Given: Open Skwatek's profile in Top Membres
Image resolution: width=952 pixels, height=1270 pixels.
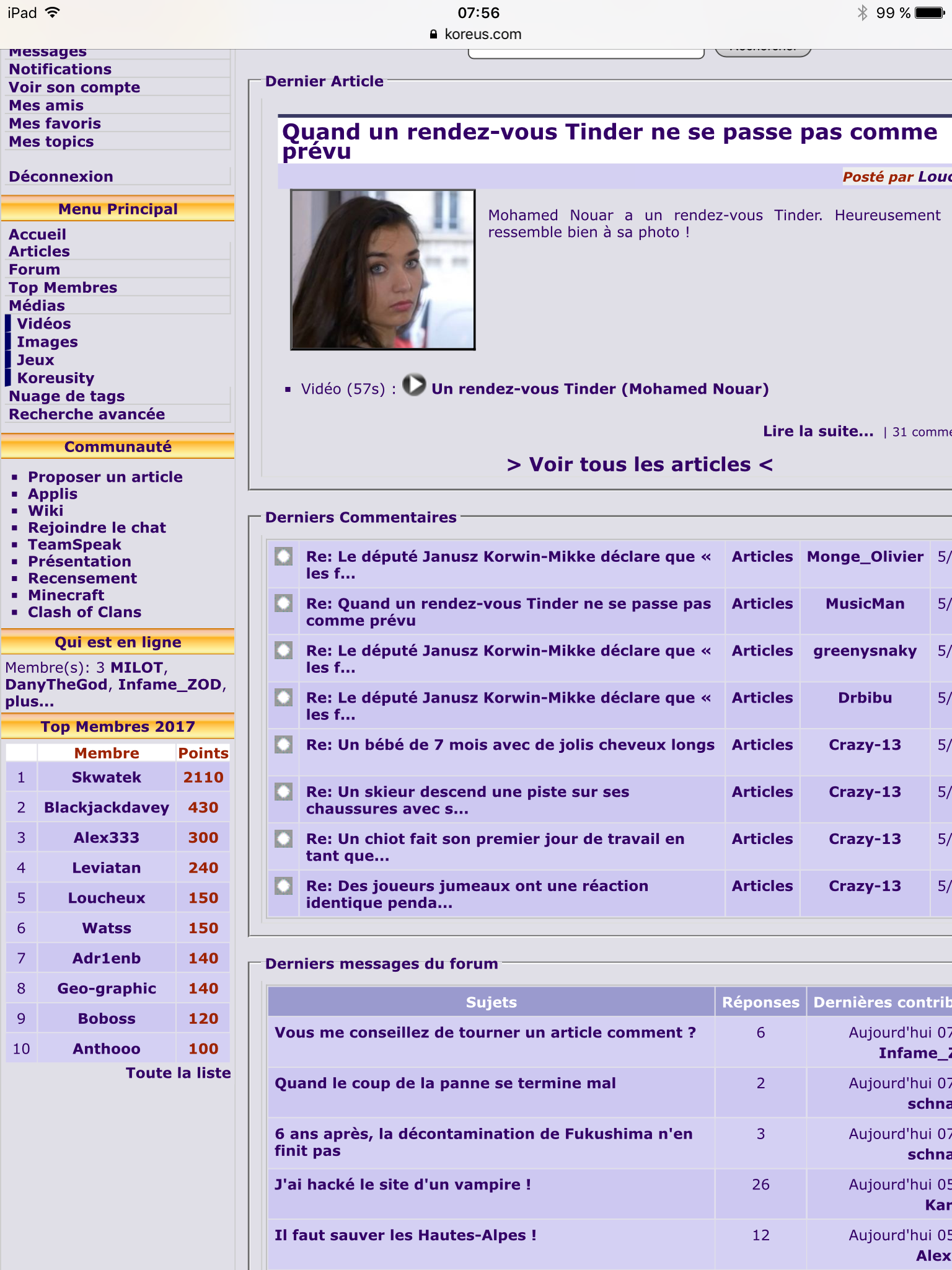Looking at the screenshot, I should click(107, 778).
